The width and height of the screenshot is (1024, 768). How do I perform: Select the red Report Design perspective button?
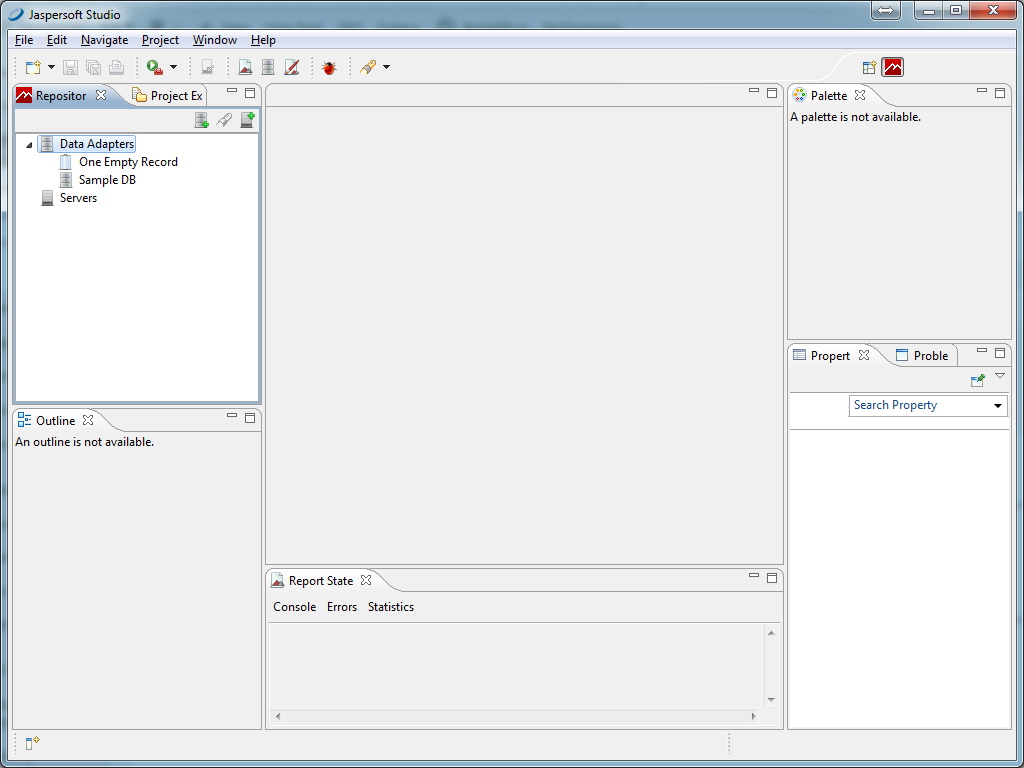(x=893, y=67)
